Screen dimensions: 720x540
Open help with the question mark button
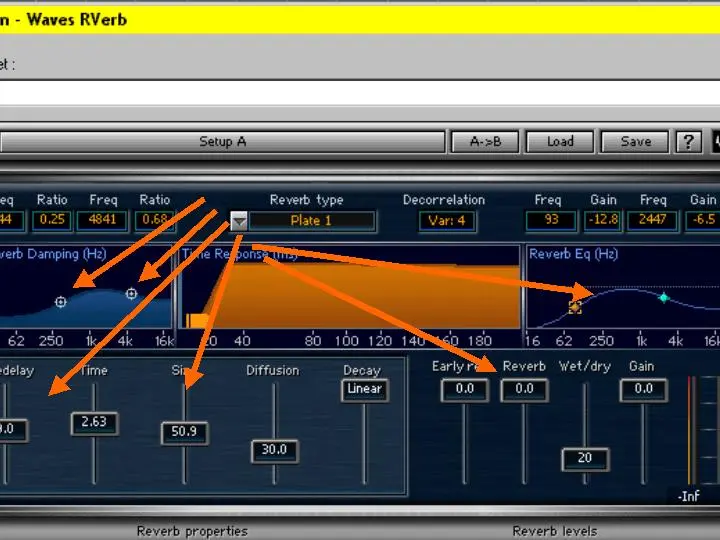688,142
